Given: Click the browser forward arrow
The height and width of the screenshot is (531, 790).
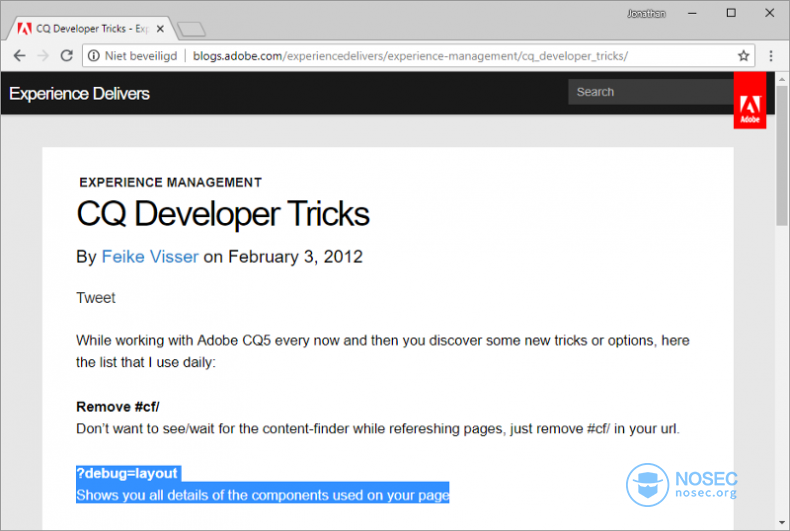Looking at the screenshot, I should [x=43, y=56].
